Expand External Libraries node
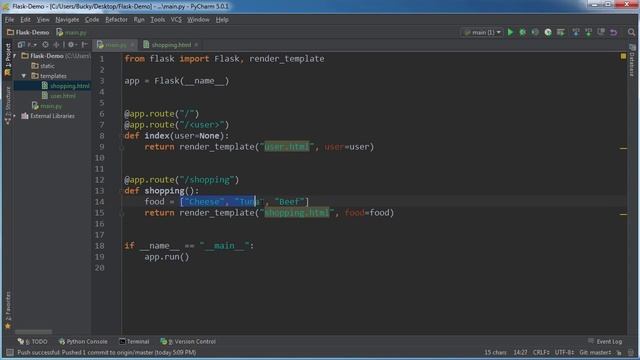The width and height of the screenshot is (640, 360). pos(15,116)
